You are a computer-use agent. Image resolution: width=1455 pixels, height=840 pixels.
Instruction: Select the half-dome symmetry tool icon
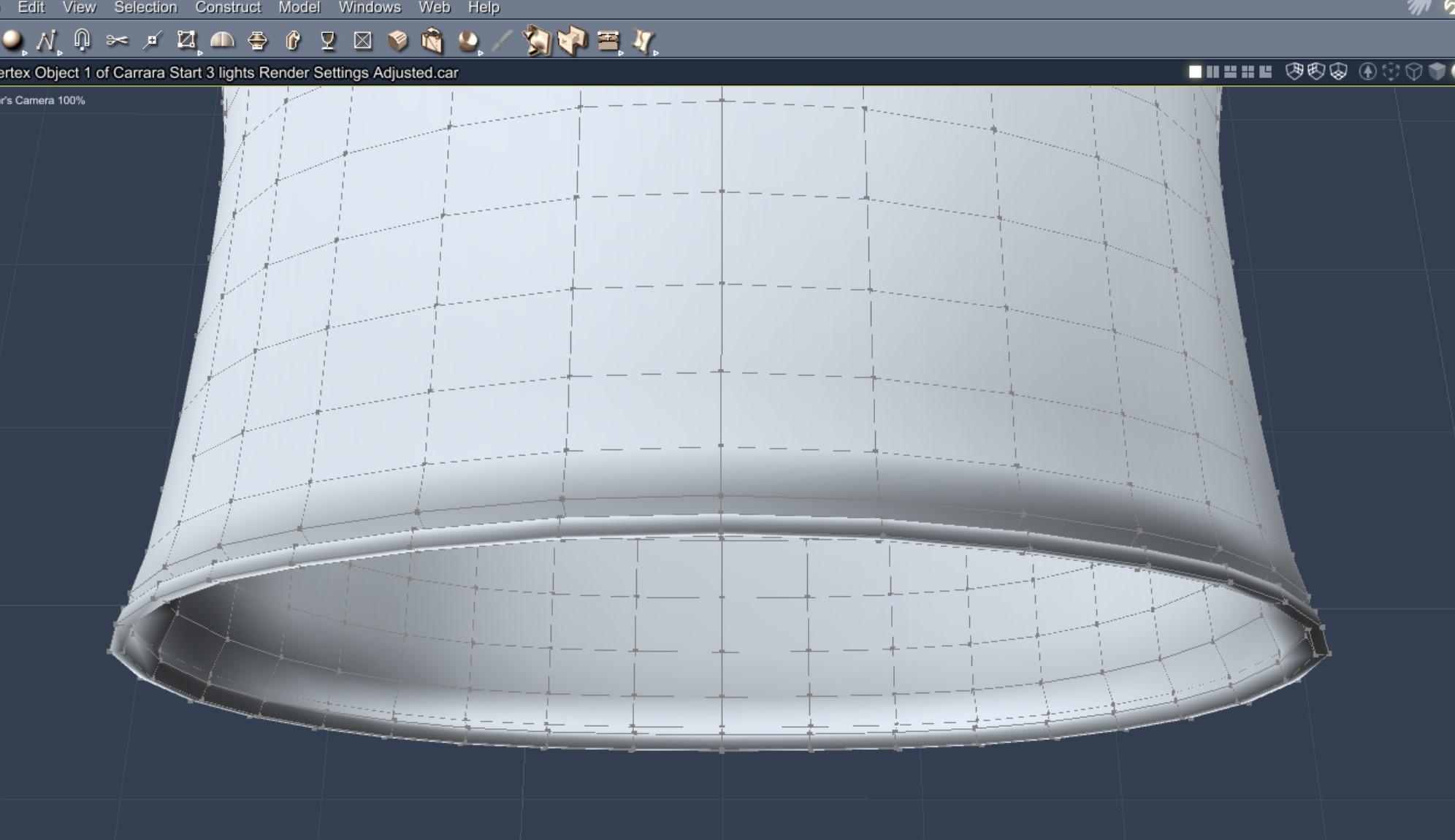coord(222,40)
